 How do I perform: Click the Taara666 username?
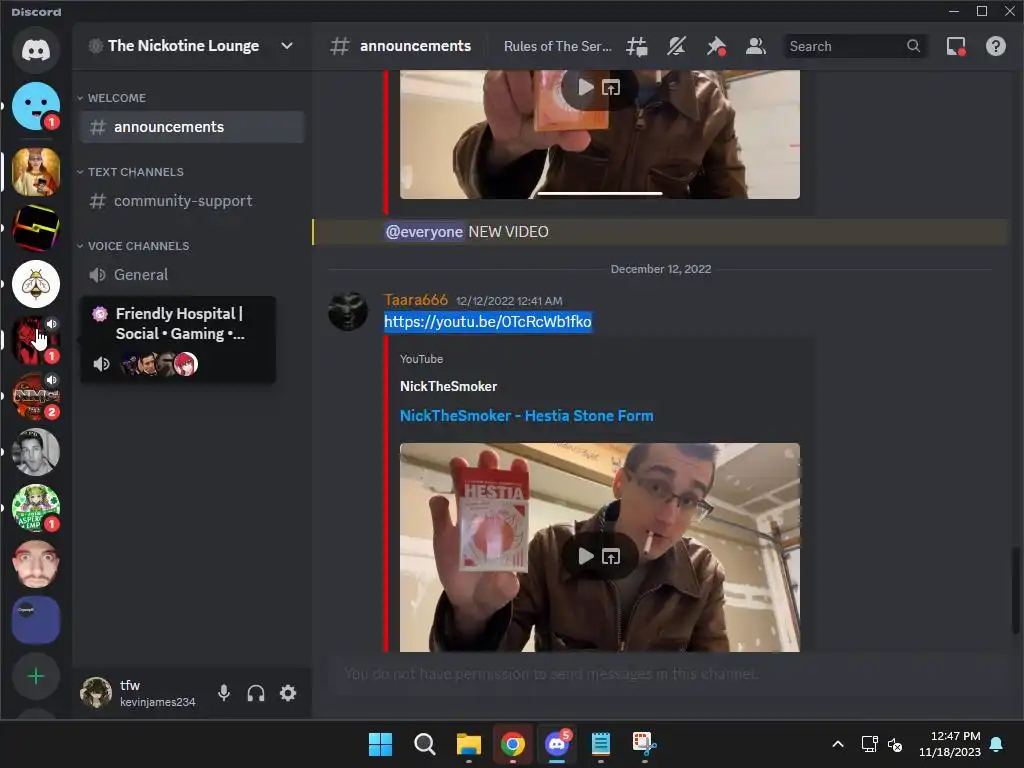tap(416, 300)
